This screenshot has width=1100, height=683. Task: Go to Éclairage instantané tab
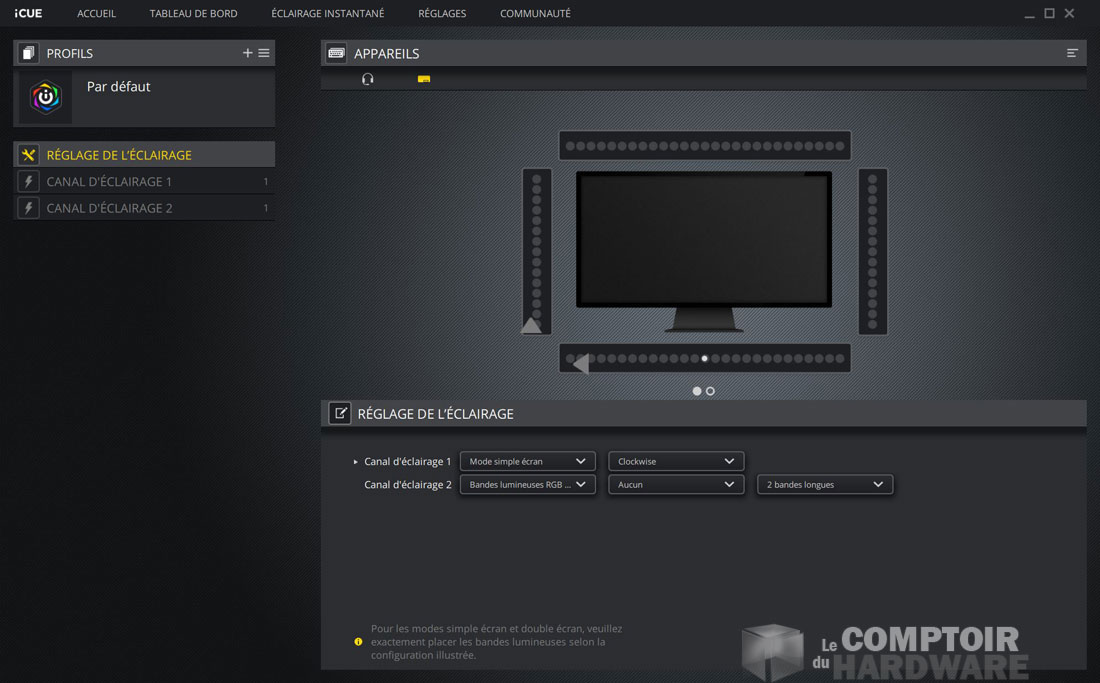[x=327, y=14]
